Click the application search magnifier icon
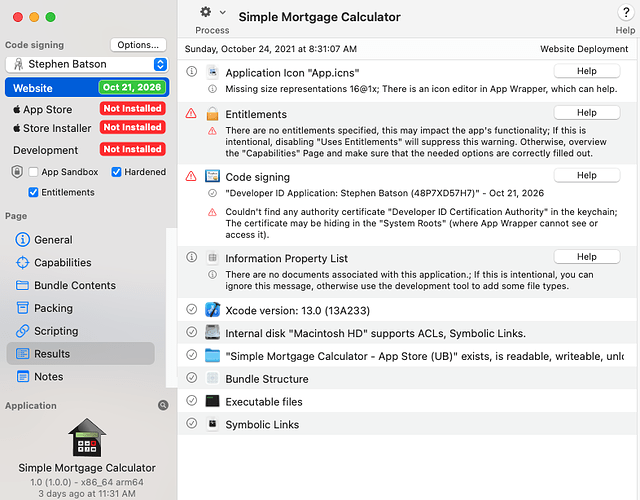This screenshot has width=640, height=500. pos(163,405)
